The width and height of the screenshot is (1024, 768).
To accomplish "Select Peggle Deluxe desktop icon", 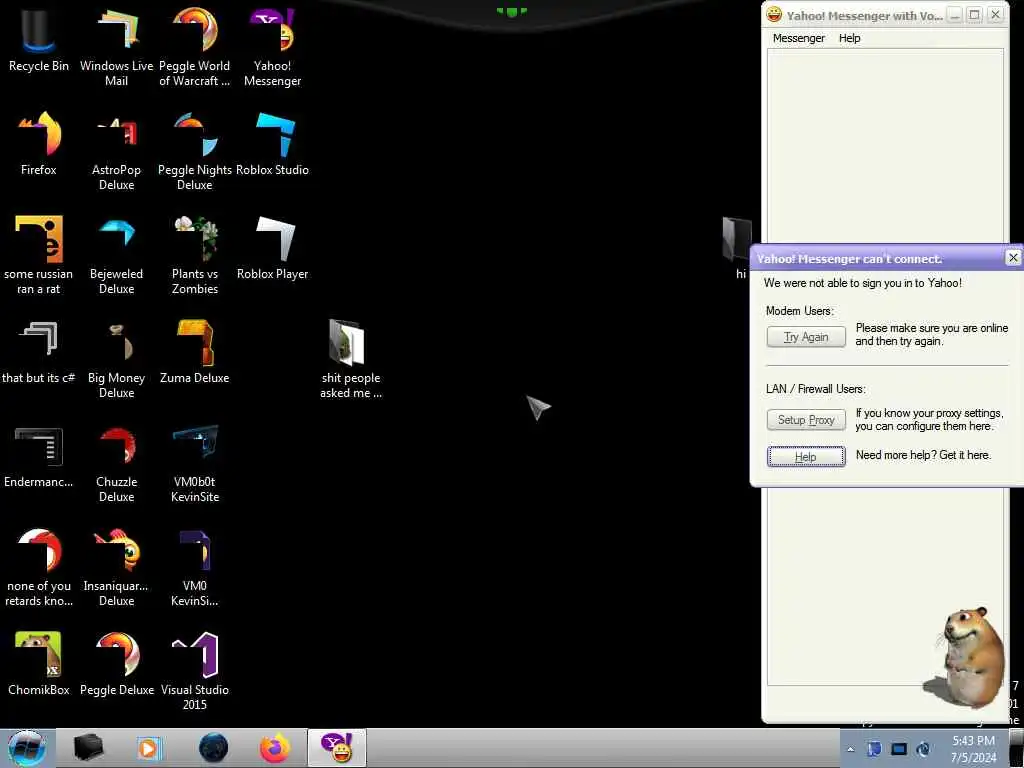I will coord(116,664).
